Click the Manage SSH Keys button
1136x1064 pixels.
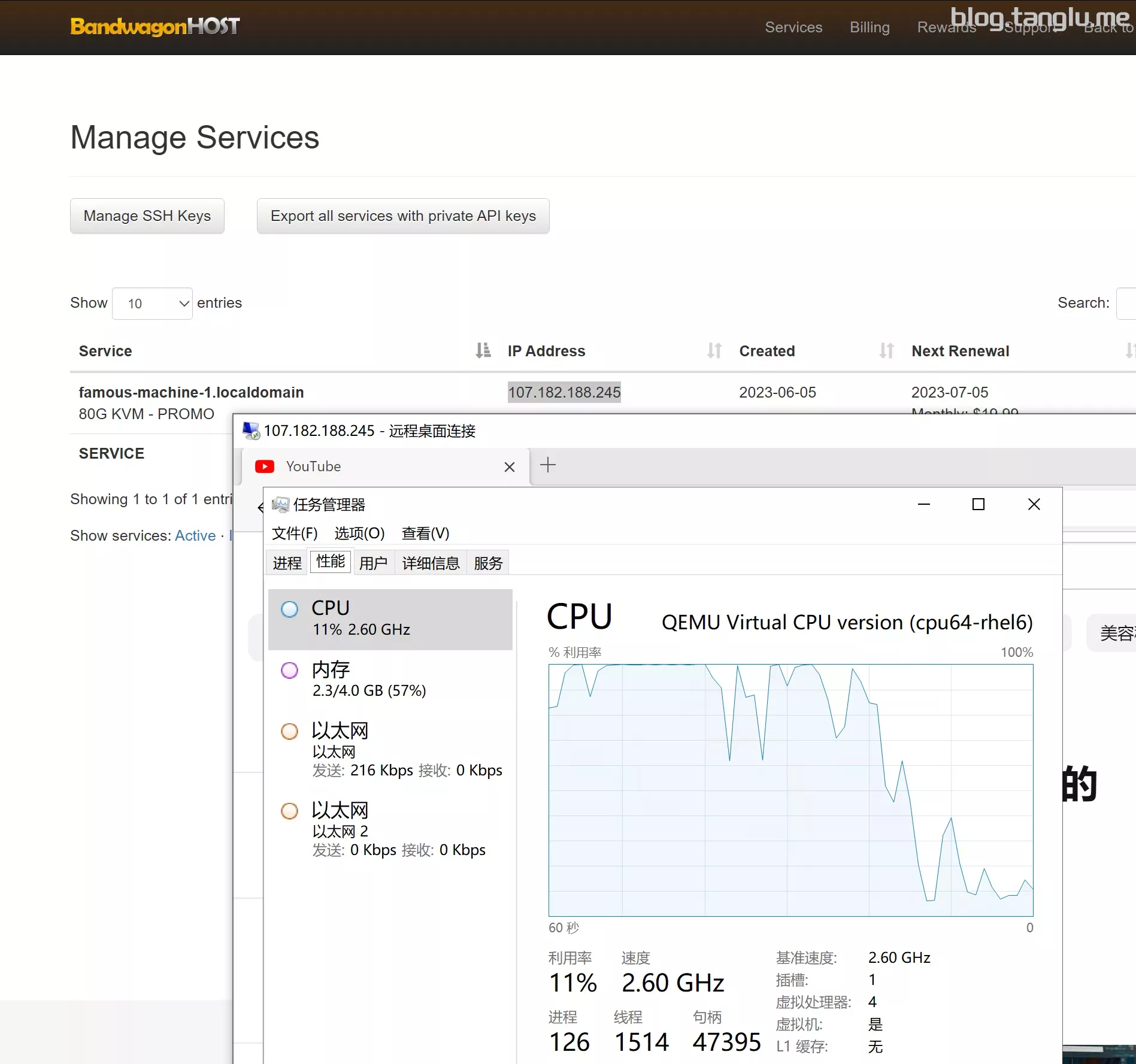pyautogui.click(x=147, y=216)
